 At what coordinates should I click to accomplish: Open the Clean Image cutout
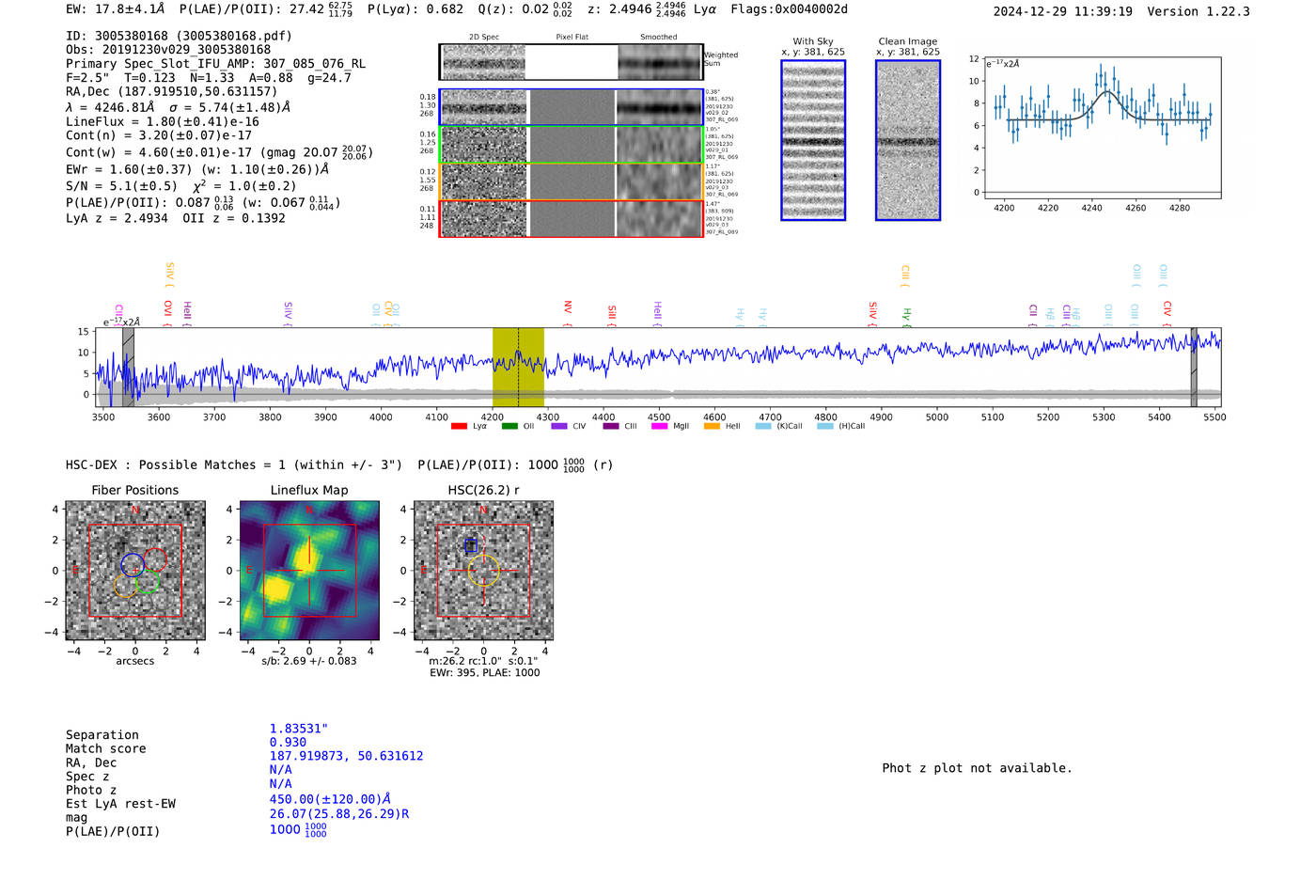click(908, 140)
